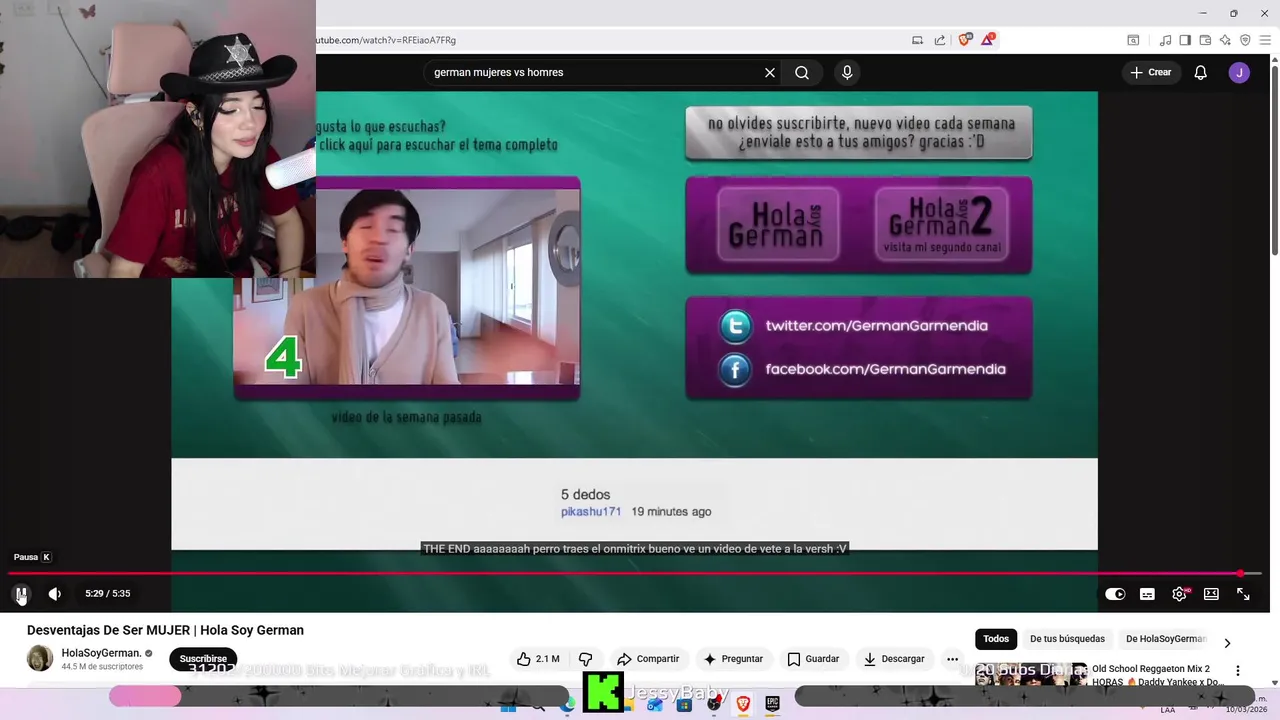Image resolution: width=1280 pixels, height=720 pixels.
Task: Open more actions three-dot menu
Action: [x=953, y=659]
